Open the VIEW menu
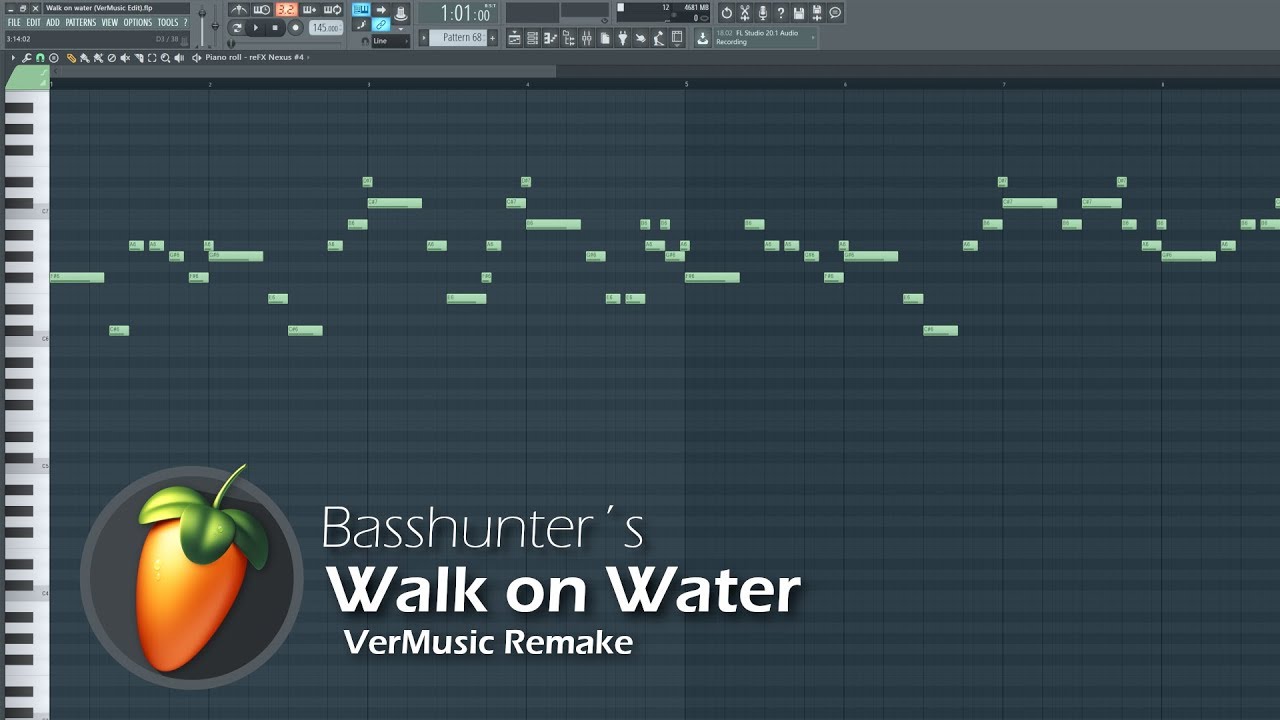1280x720 pixels. 110,22
